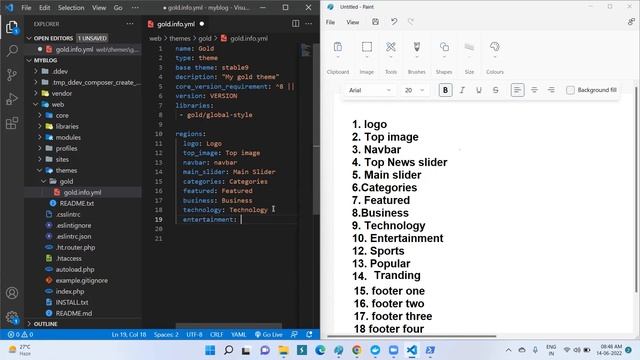640x360 pixels.
Task: Open Explorer panel more actions ellipsis
Action: click(130, 24)
